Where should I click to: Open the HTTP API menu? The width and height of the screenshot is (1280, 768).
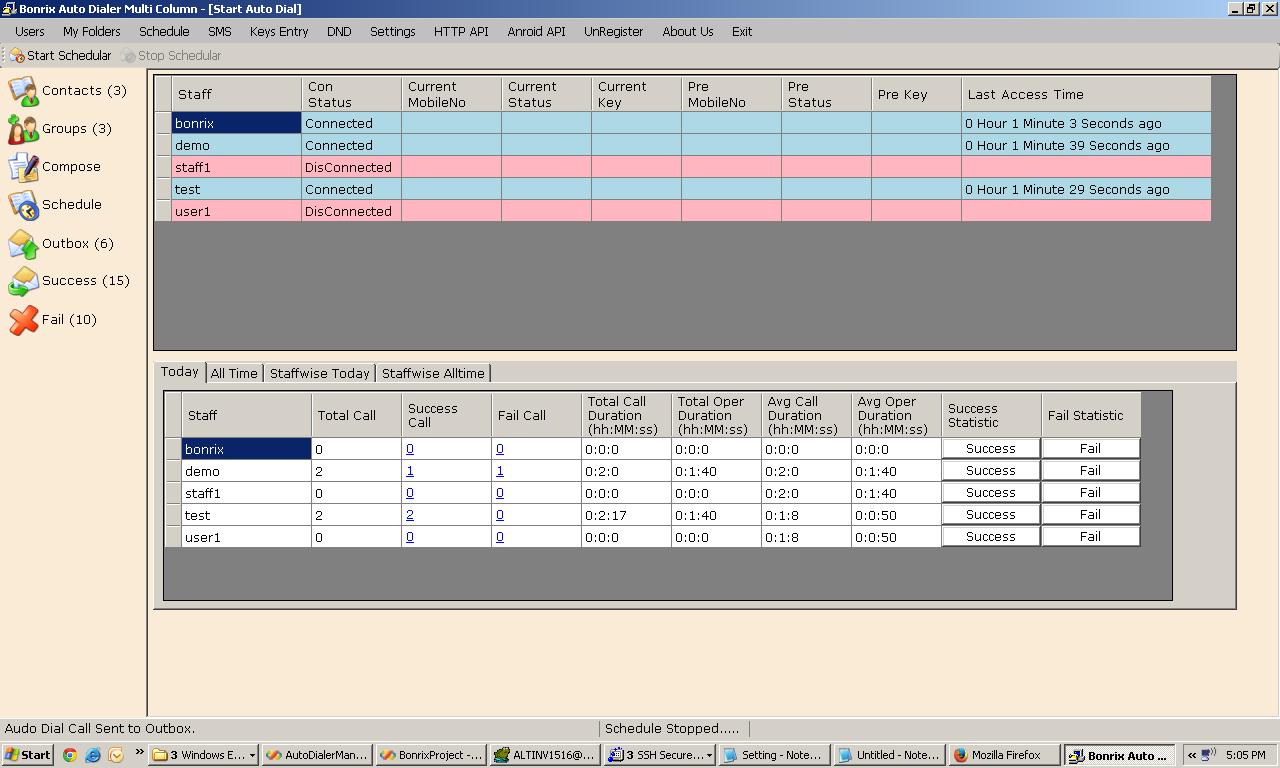click(461, 32)
